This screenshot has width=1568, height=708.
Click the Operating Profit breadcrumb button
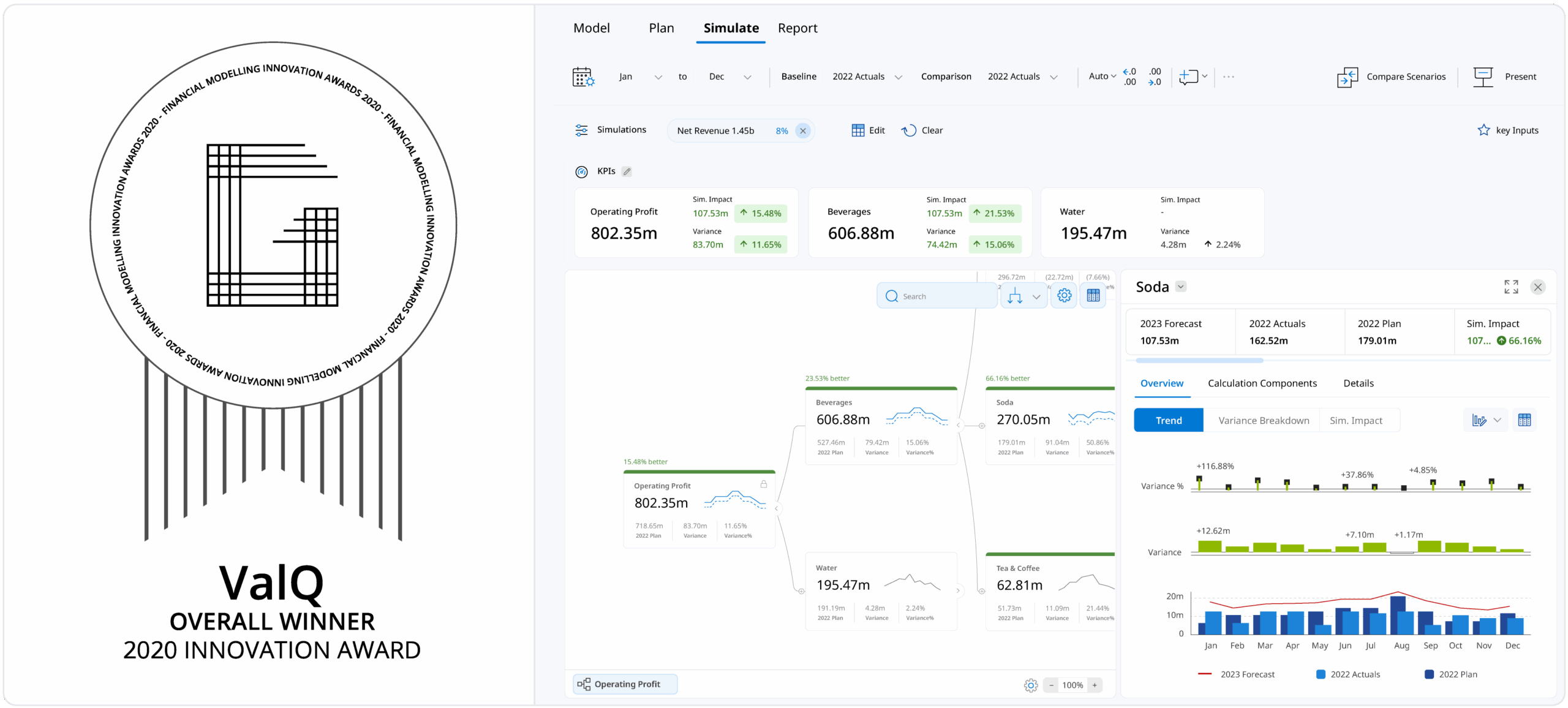(x=625, y=684)
